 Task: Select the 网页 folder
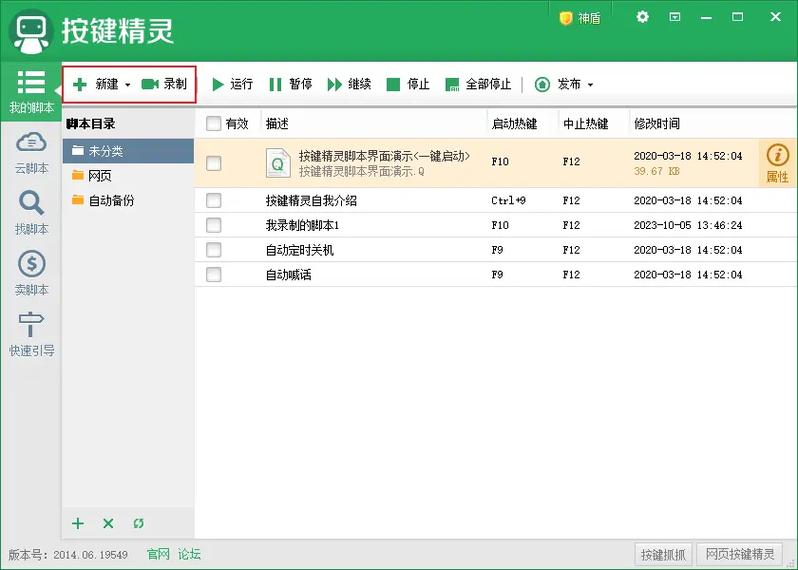click(128, 176)
